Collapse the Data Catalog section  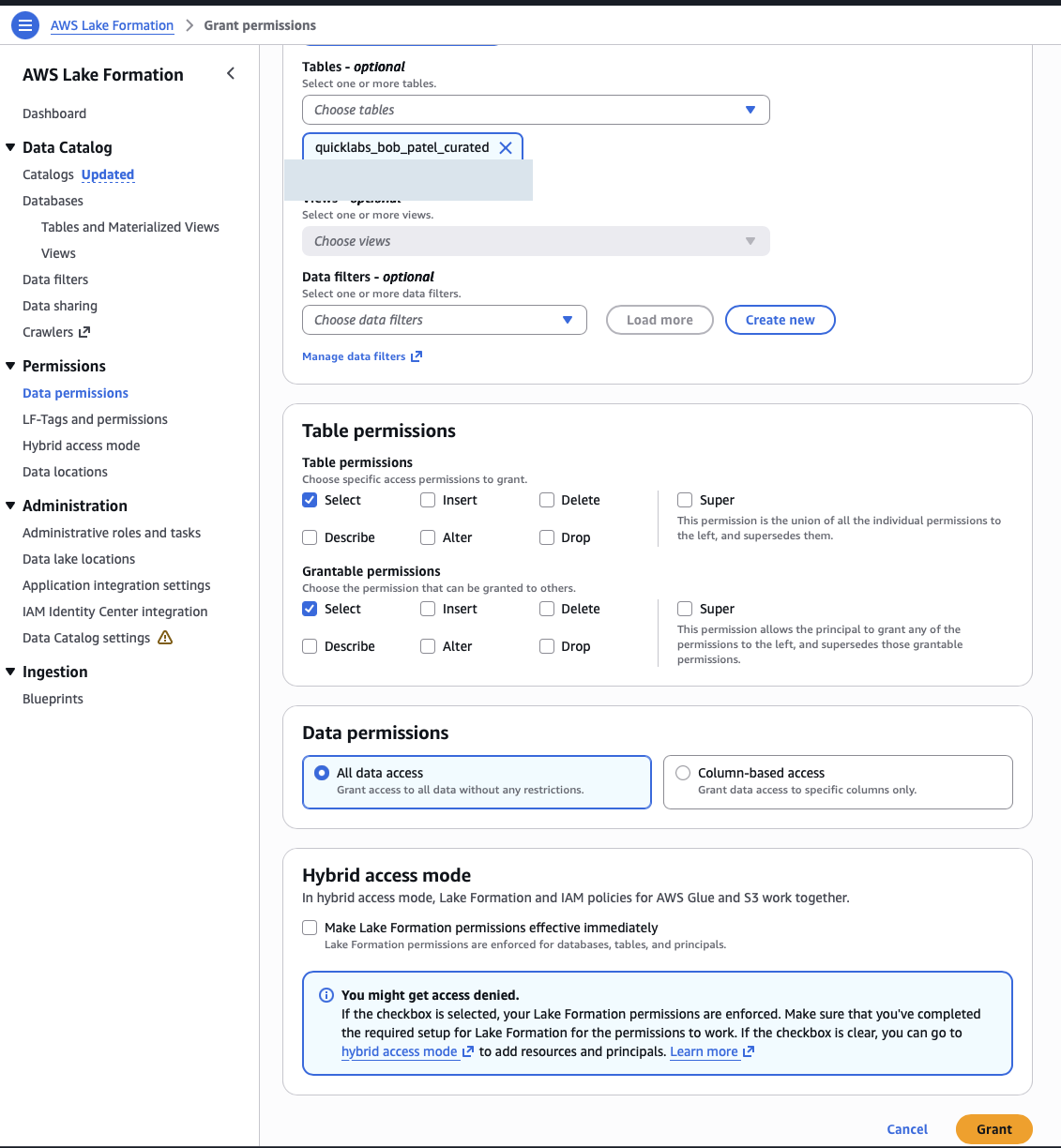[x=11, y=147]
